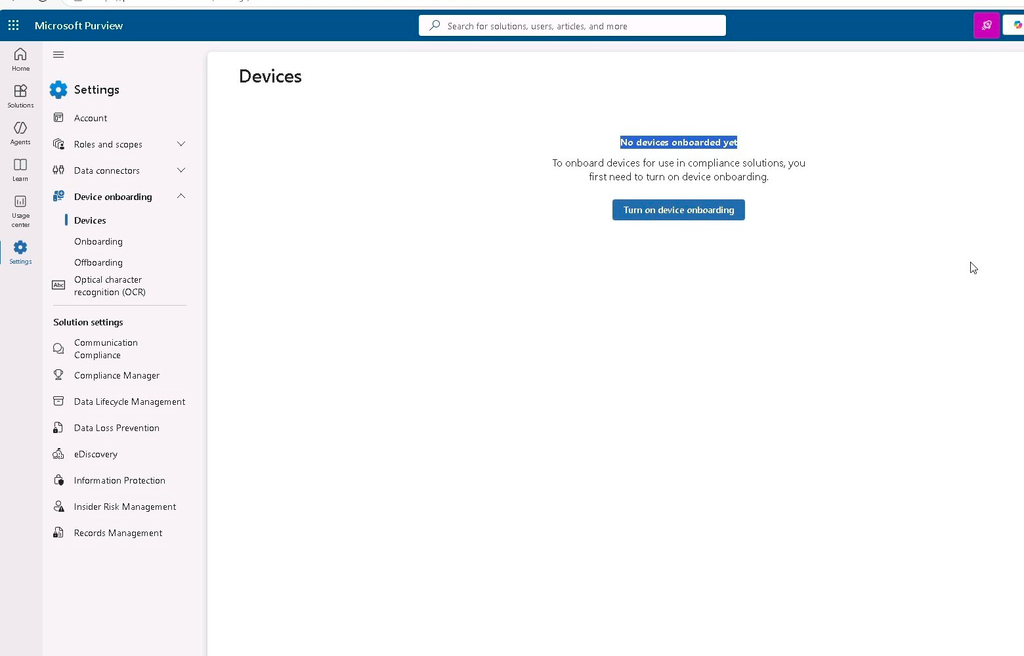Viewport: 1024px width, 656px height.
Task: Go to Home in left rail
Action: point(20,59)
